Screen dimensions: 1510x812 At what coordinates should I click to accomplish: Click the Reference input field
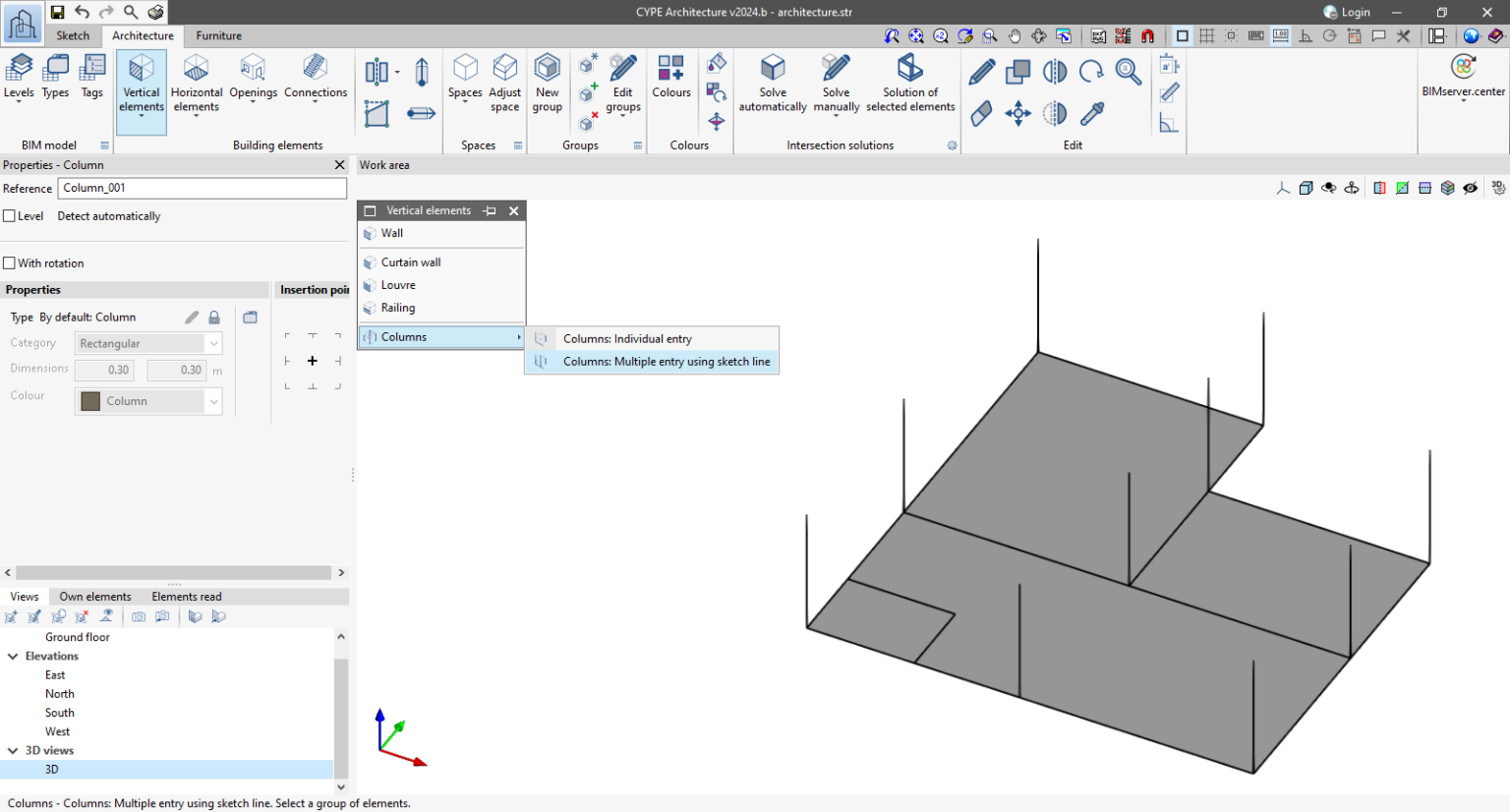(203, 188)
